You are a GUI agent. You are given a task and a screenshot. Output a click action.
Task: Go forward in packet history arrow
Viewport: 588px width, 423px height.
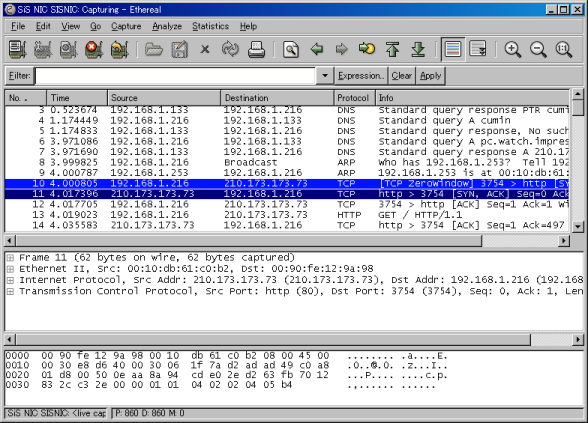[x=342, y=49]
